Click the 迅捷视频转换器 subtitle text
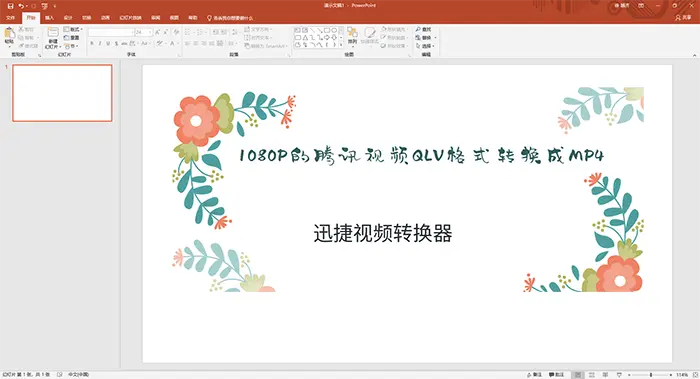This screenshot has height=379, width=700. click(x=383, y=233)
